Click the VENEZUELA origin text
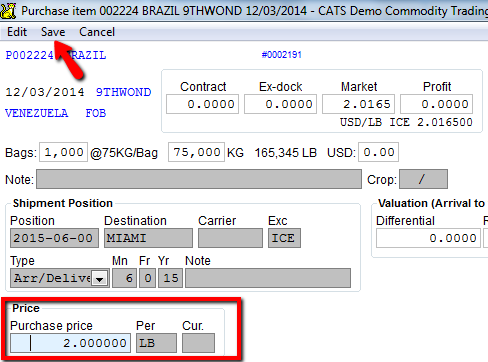 click(37, 113)
